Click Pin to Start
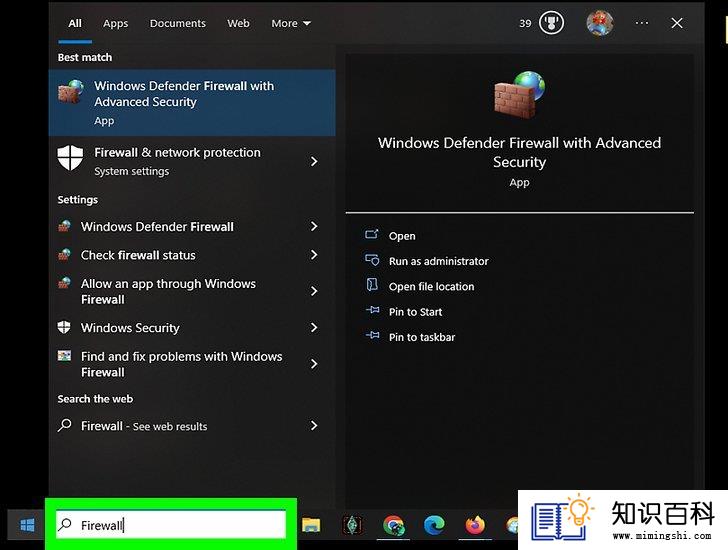The width and height of the screenshot is (728, 550). pos(416,312)
